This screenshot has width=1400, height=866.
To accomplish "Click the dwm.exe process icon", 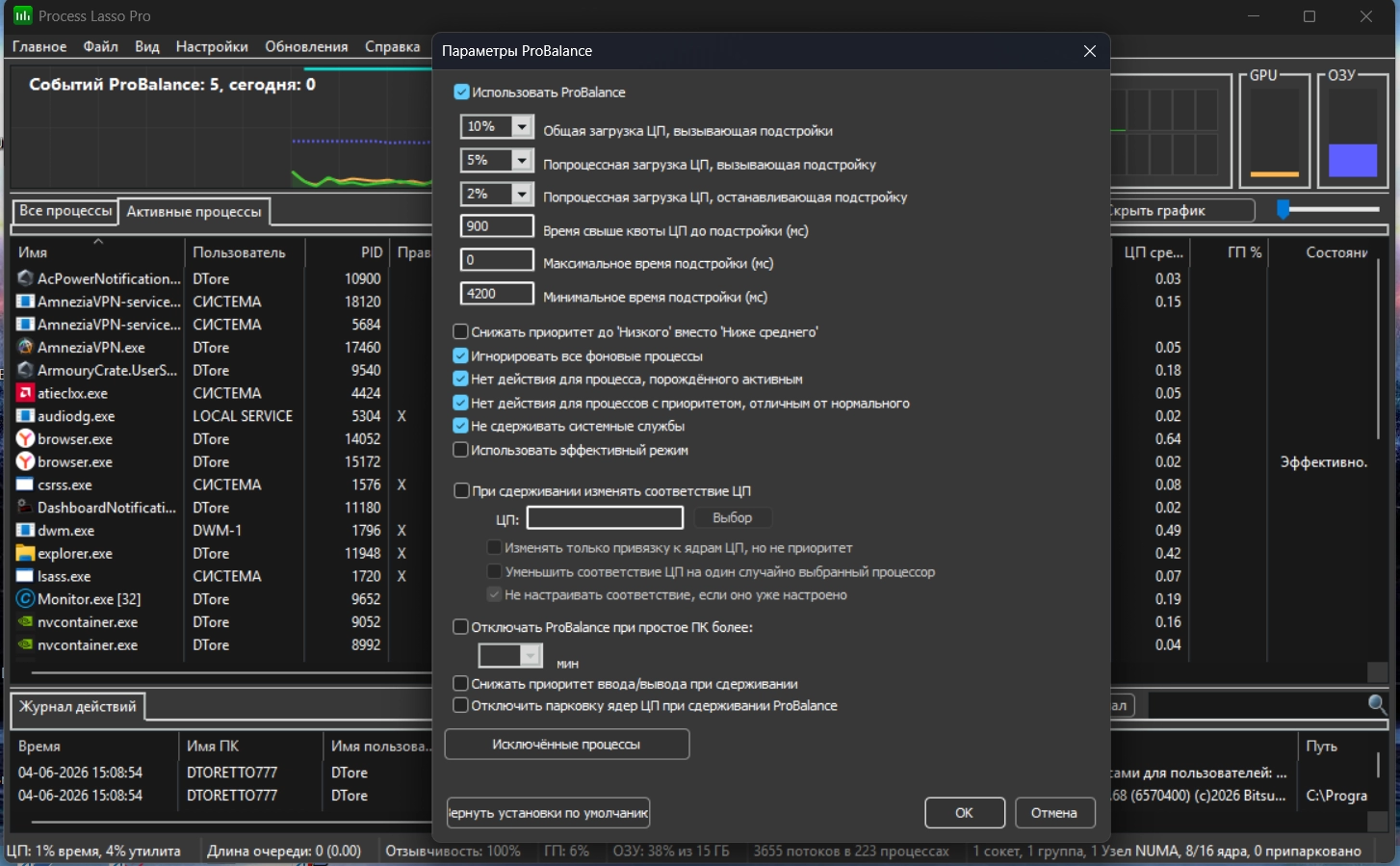I will pyautogui.click(x=26, y=531).
